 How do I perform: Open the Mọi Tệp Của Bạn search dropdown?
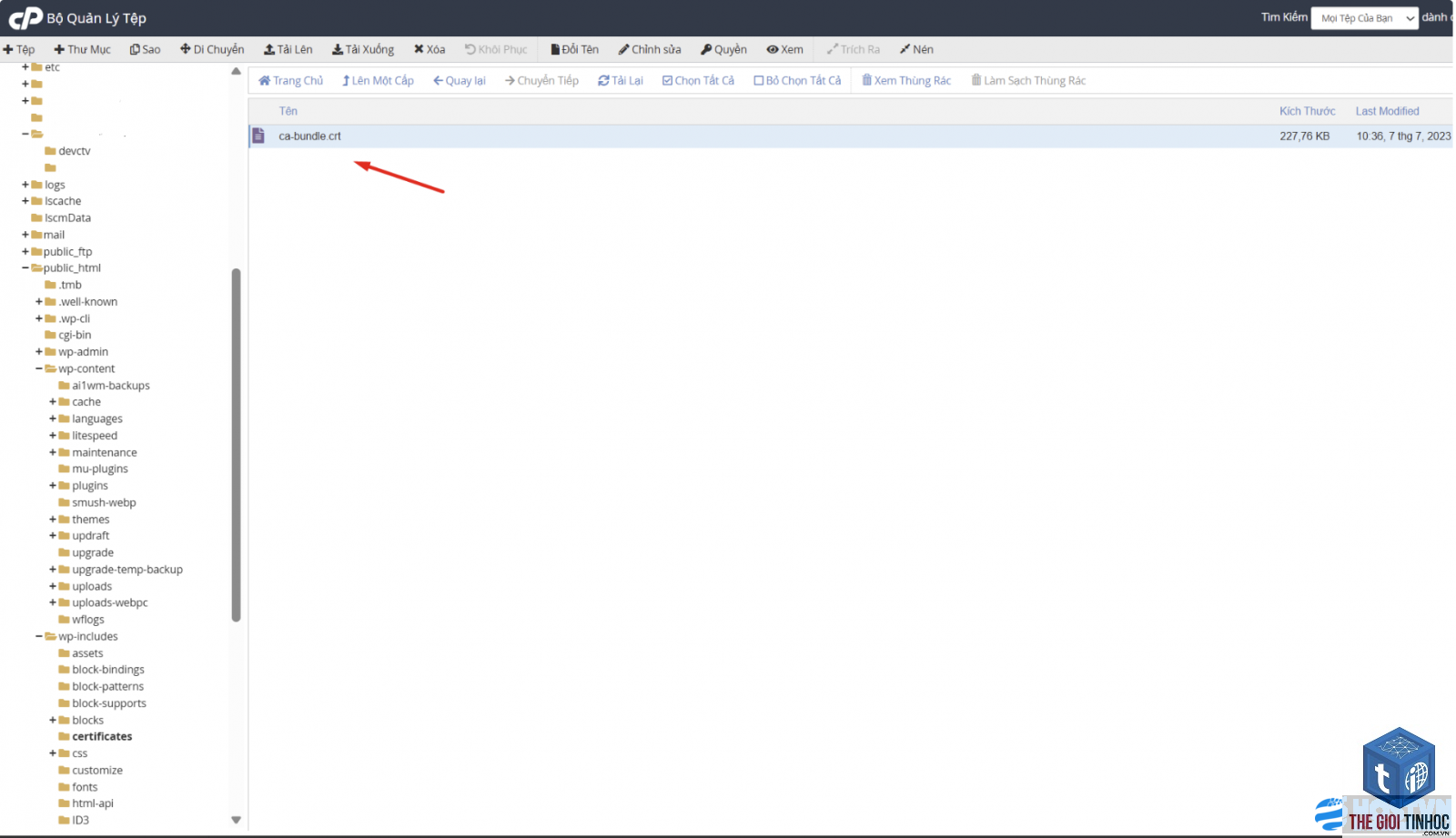coord(1364,18)
